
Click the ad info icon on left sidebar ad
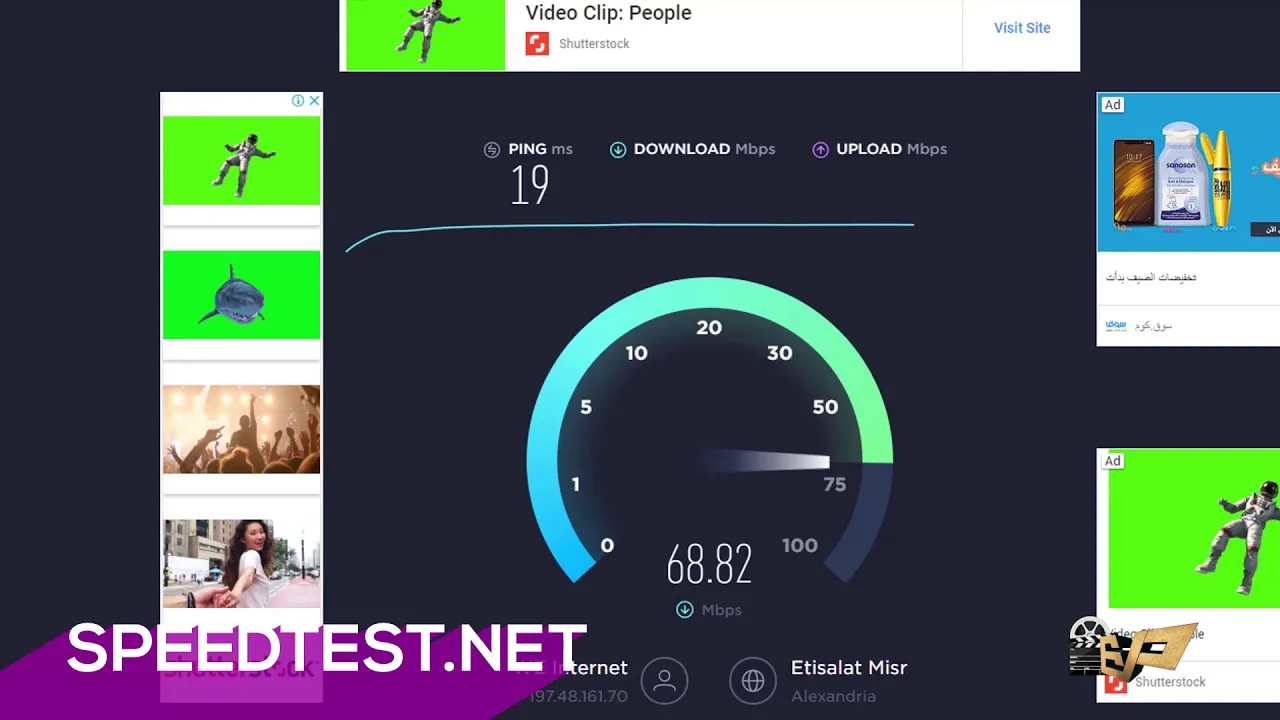click(298, 101)
